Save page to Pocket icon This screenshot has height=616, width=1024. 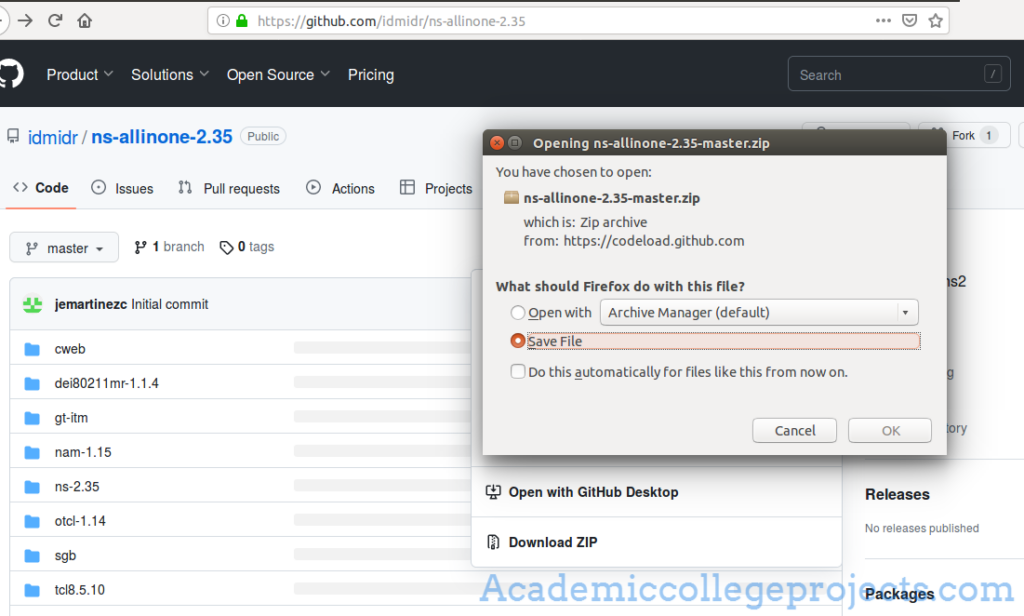click(909, 21)
